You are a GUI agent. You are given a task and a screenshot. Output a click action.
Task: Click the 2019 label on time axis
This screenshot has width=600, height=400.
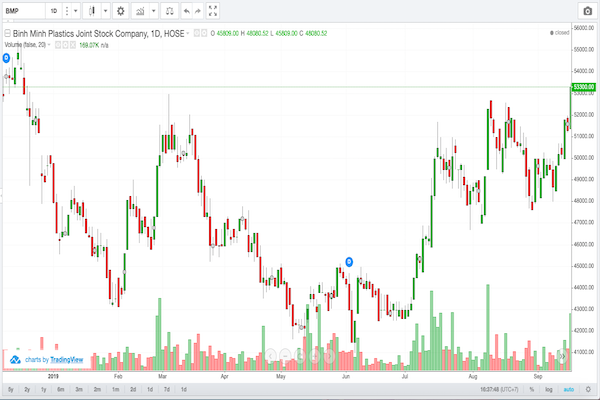pos(53,376)
